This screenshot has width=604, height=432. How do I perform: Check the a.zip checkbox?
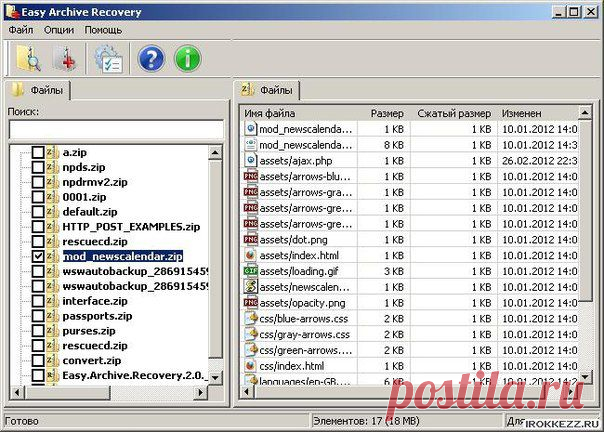tap(38, 152)
